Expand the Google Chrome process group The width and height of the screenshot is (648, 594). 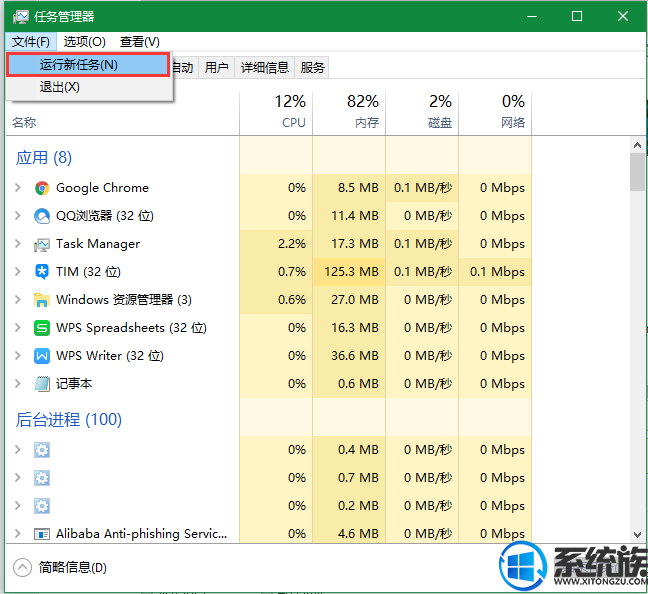pos(17,188)
